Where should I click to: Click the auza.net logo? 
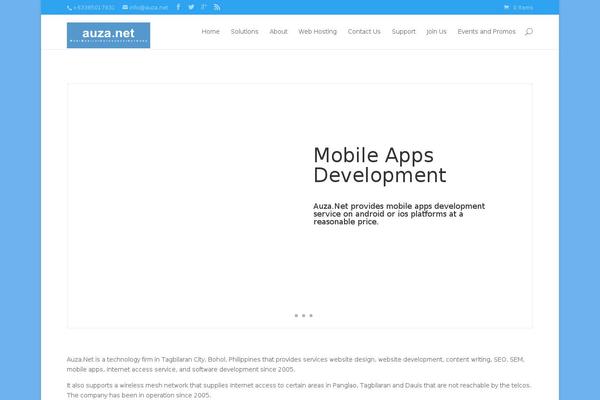tap(108, 35)
